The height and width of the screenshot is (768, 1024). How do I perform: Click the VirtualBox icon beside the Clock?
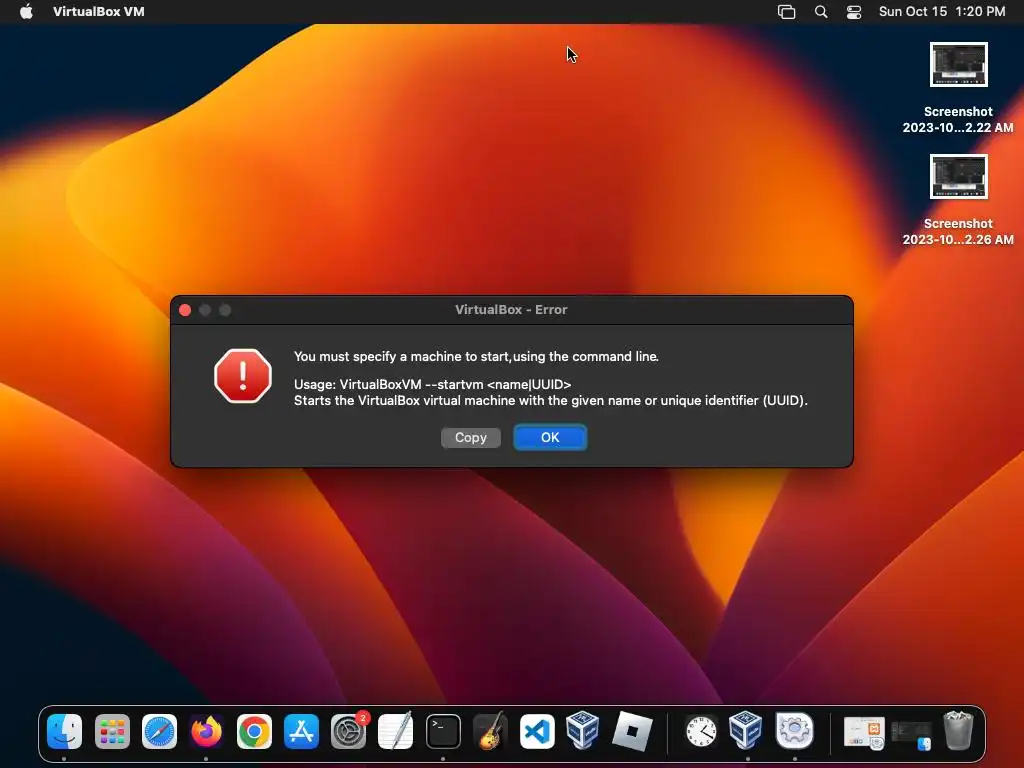pos(746,730)
